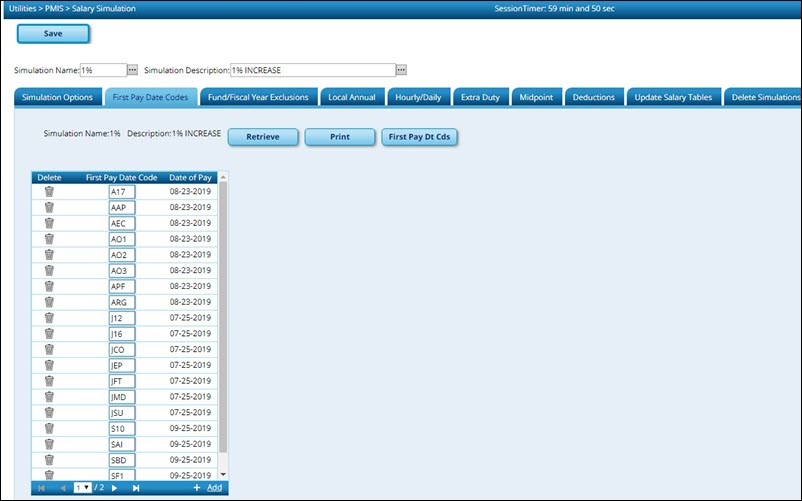Click the scrollbar up arrow
The image size is (802, 501).
pos(223,177)
